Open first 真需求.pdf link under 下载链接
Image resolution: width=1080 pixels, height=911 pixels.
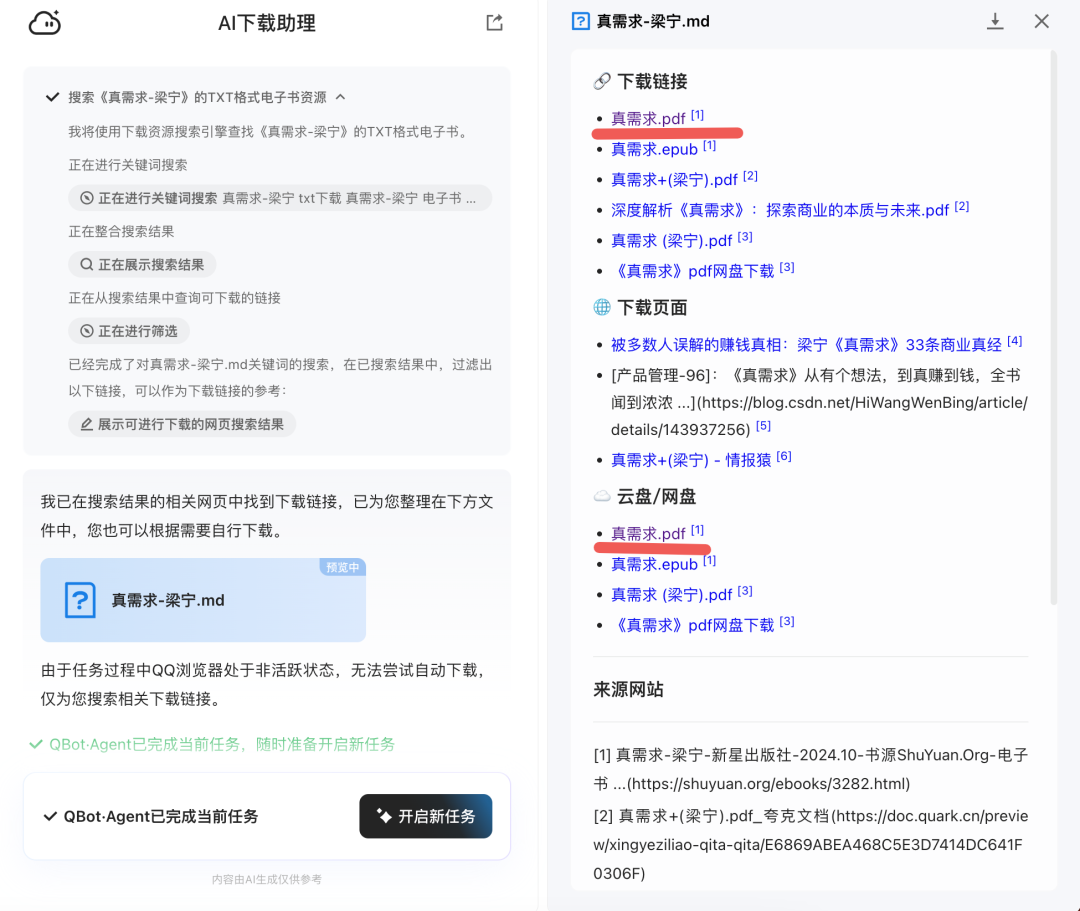click(x=648, y=119)
